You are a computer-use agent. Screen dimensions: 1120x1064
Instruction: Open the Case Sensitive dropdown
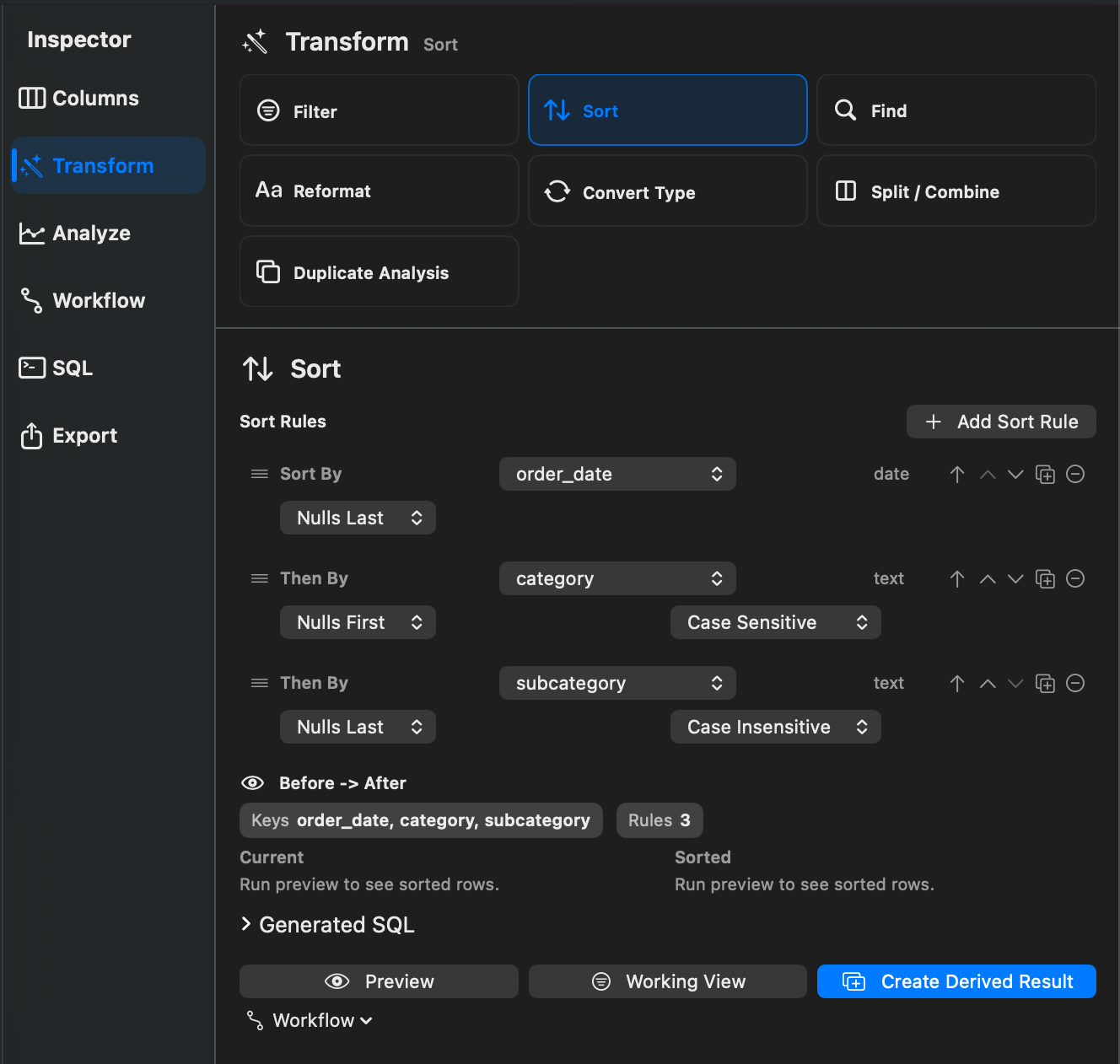click(x=776, y=622)
